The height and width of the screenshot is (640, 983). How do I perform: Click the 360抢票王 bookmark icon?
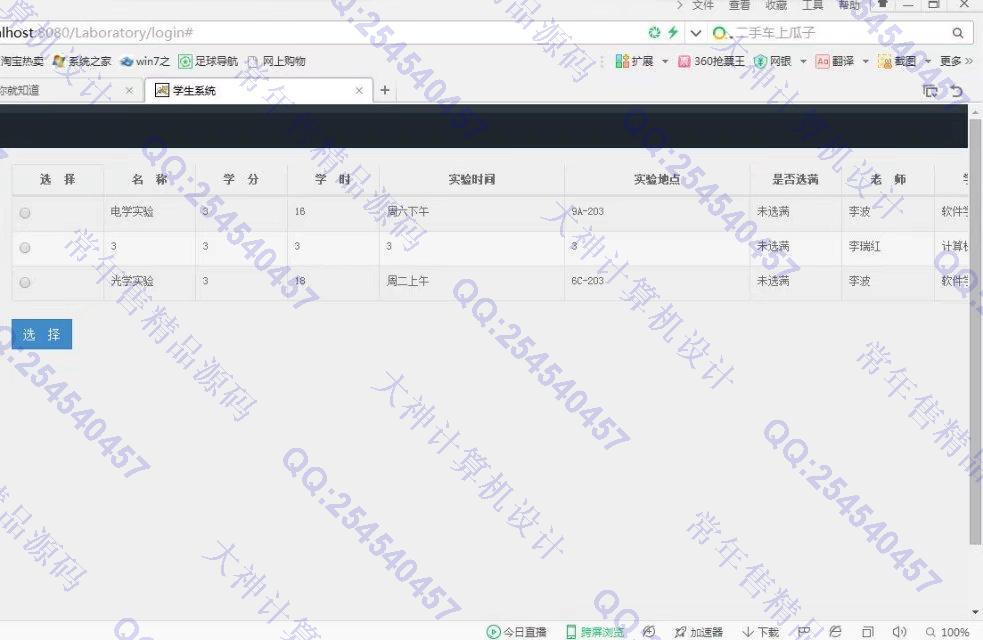pyautogui.click(x=684, y=61)
